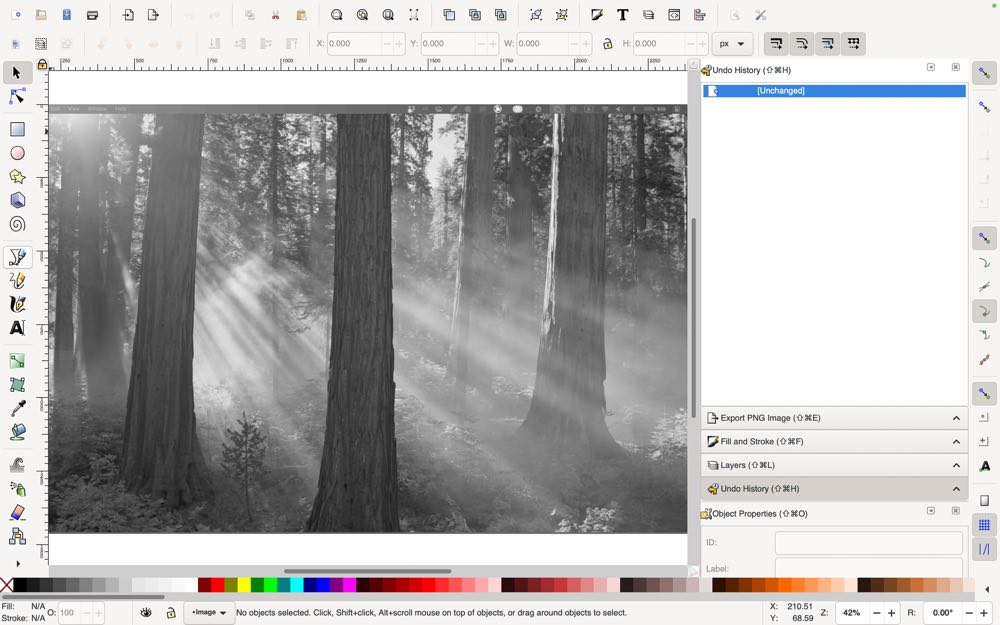This screenshot has height=625, width=1000.
Task: Open the px units dropdown
Action: pos(732,43)
